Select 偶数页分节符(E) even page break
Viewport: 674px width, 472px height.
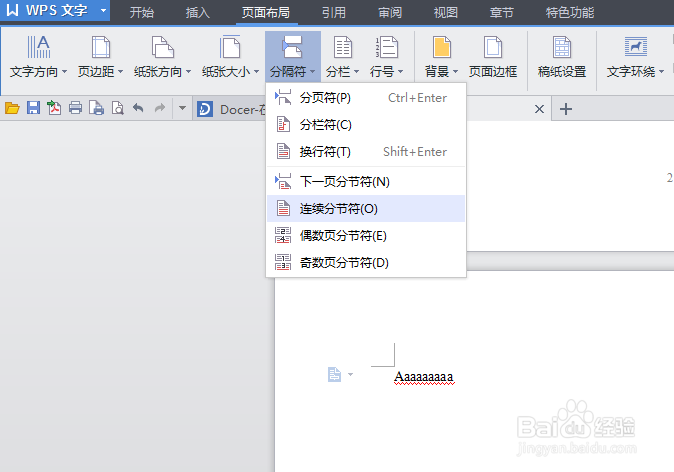[366, 236]
